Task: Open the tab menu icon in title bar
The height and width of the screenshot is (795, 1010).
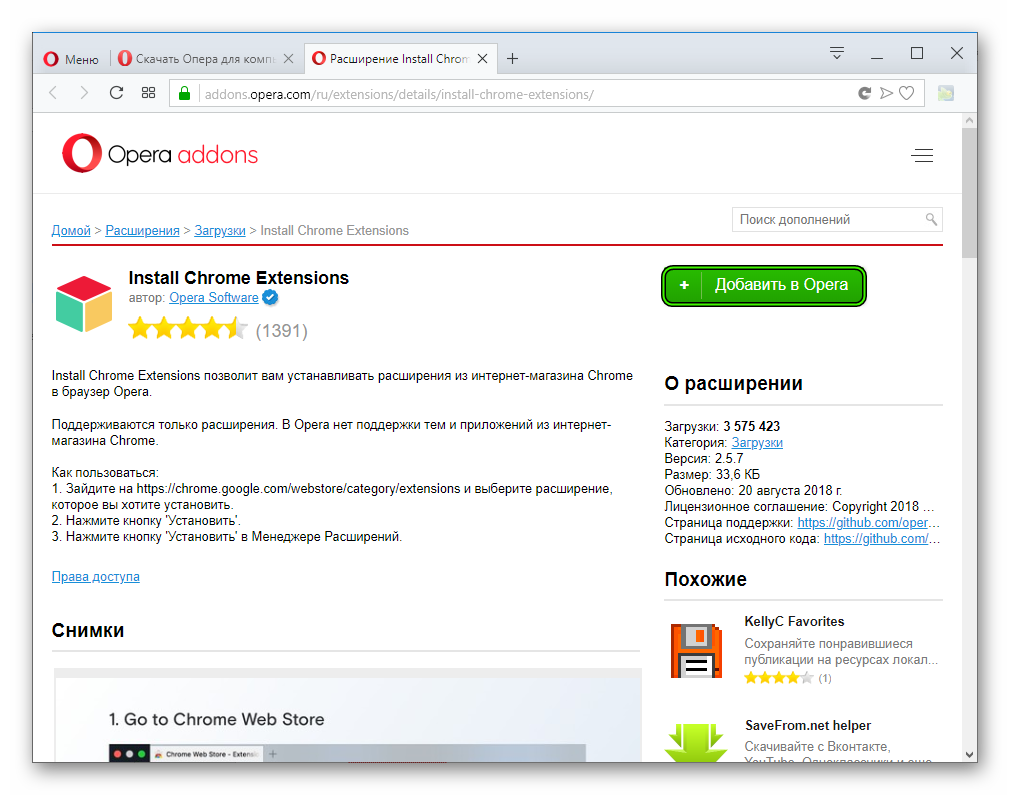Action: [837, 53]
